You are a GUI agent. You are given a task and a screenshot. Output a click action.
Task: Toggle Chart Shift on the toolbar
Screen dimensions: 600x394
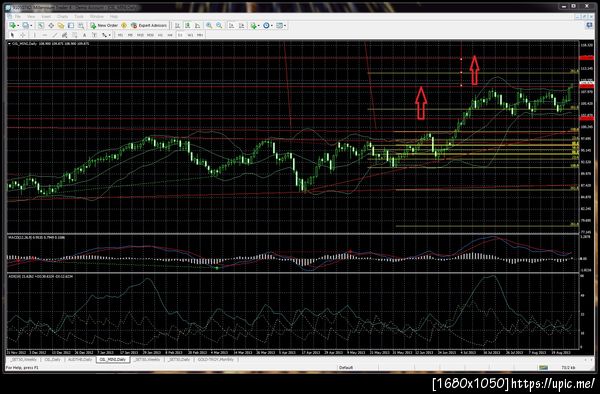click(241, 25)
